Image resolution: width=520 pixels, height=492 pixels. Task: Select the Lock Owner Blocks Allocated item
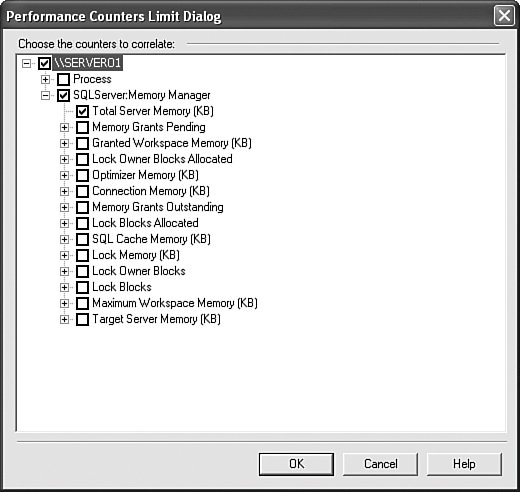(x=162, y=159)
